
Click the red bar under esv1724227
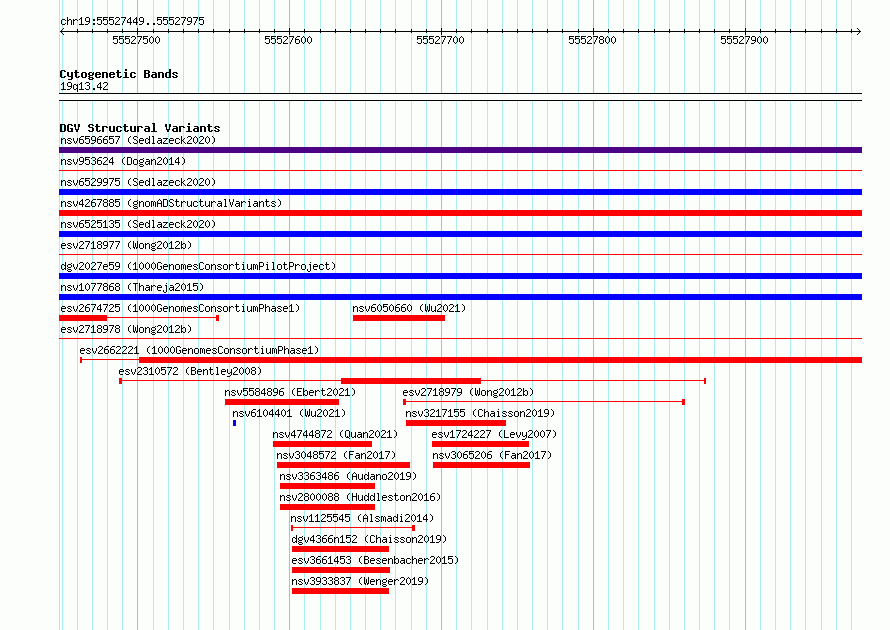click(x=480, y=444)
